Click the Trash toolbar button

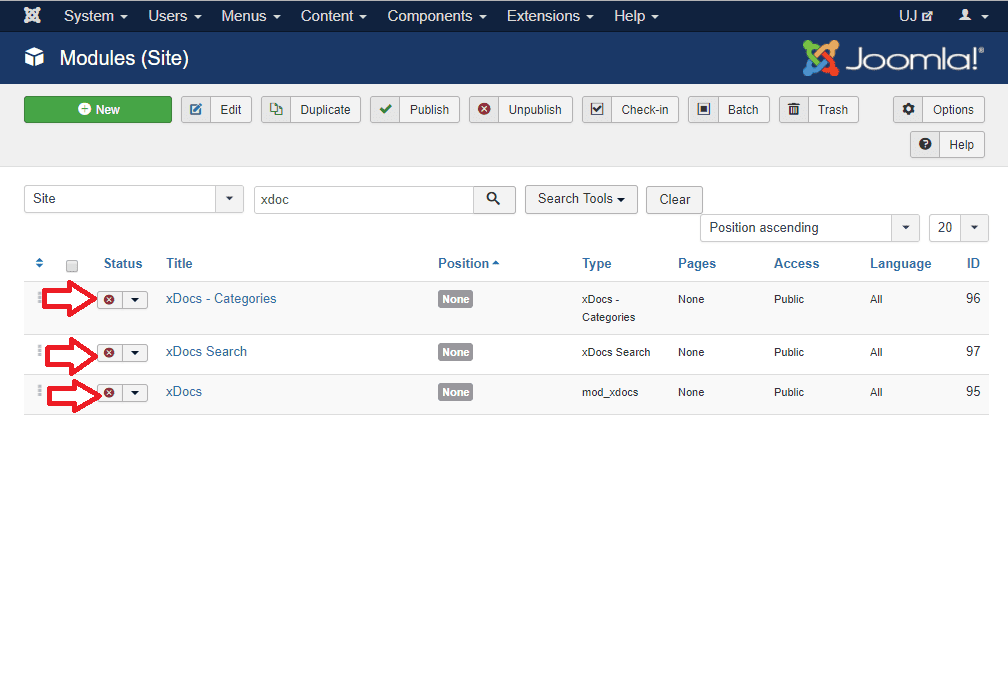(818, 110)
